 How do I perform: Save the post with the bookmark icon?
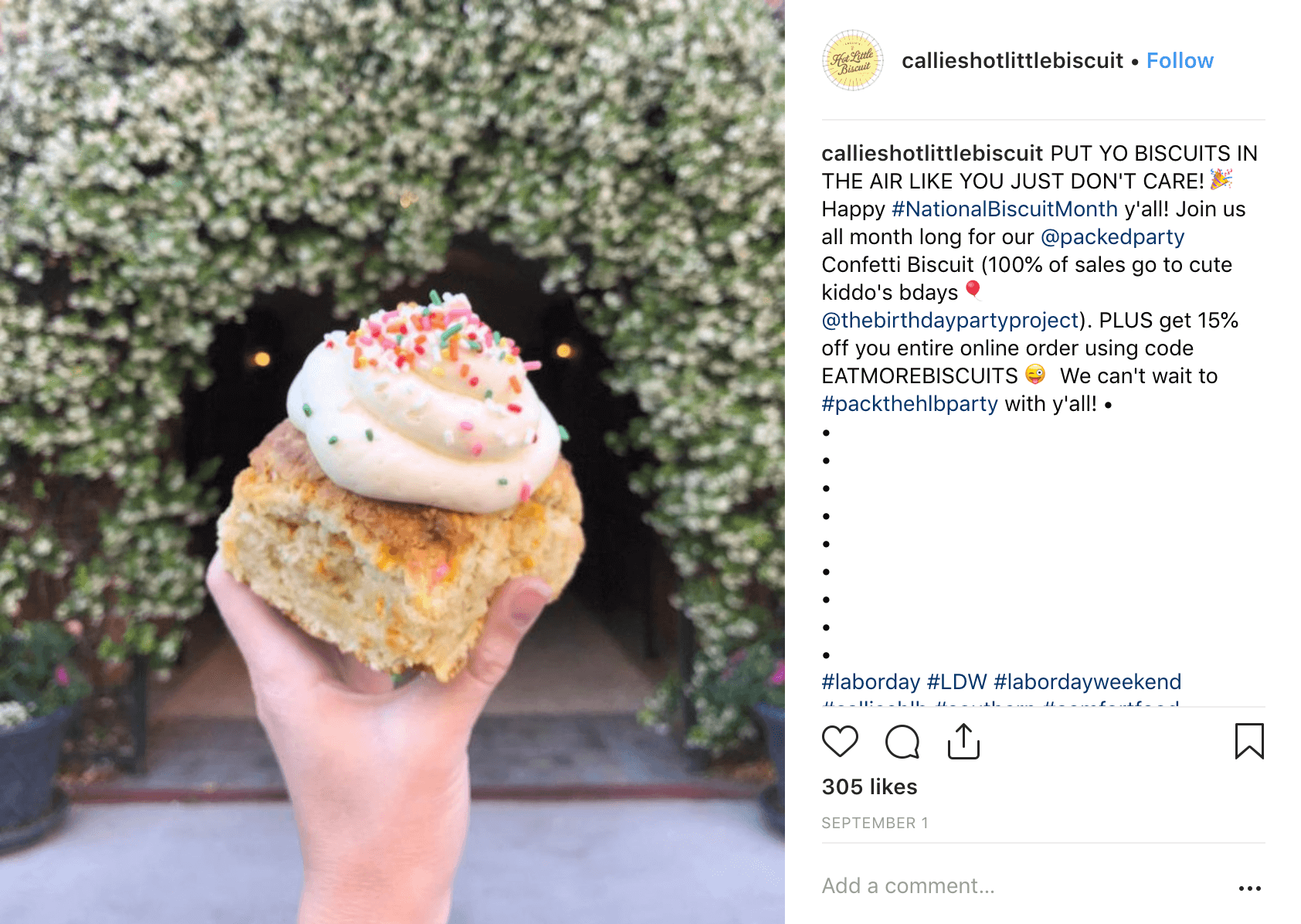(x=1249, y=742)
